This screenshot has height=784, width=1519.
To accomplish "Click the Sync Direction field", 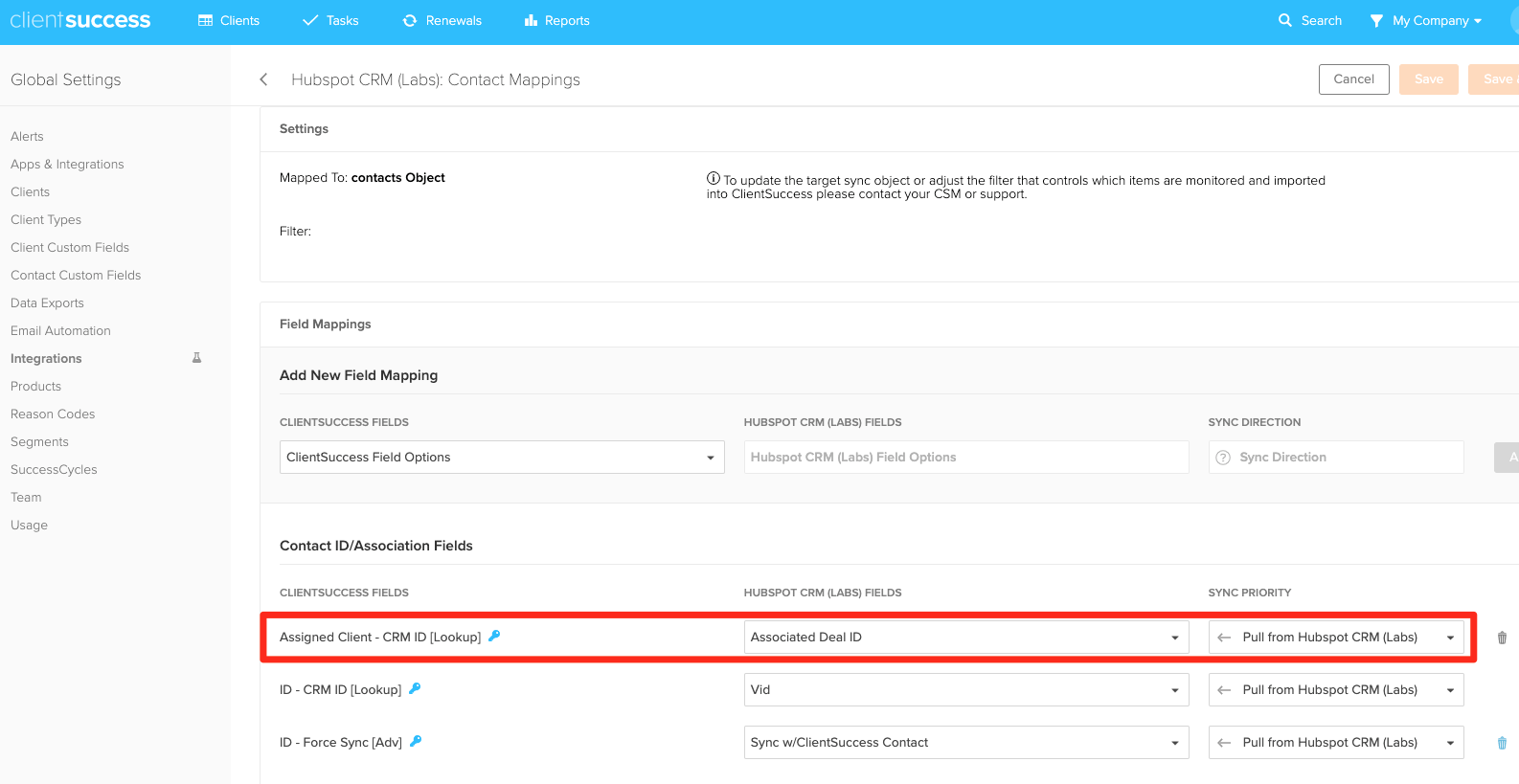I will [x=1336, y=458].
